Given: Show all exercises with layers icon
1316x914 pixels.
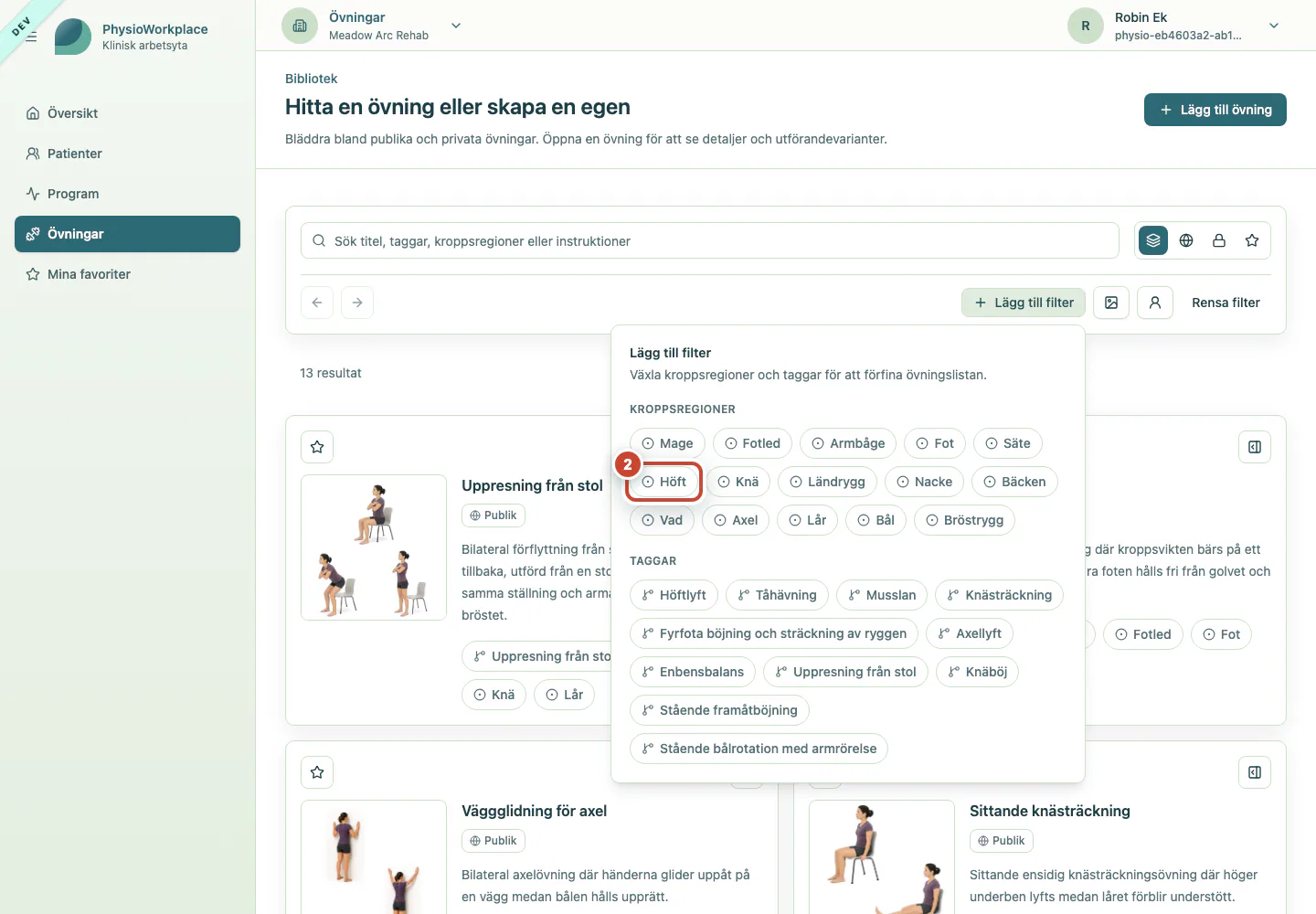Looking at the screenshot, I should pos(1153,240).
